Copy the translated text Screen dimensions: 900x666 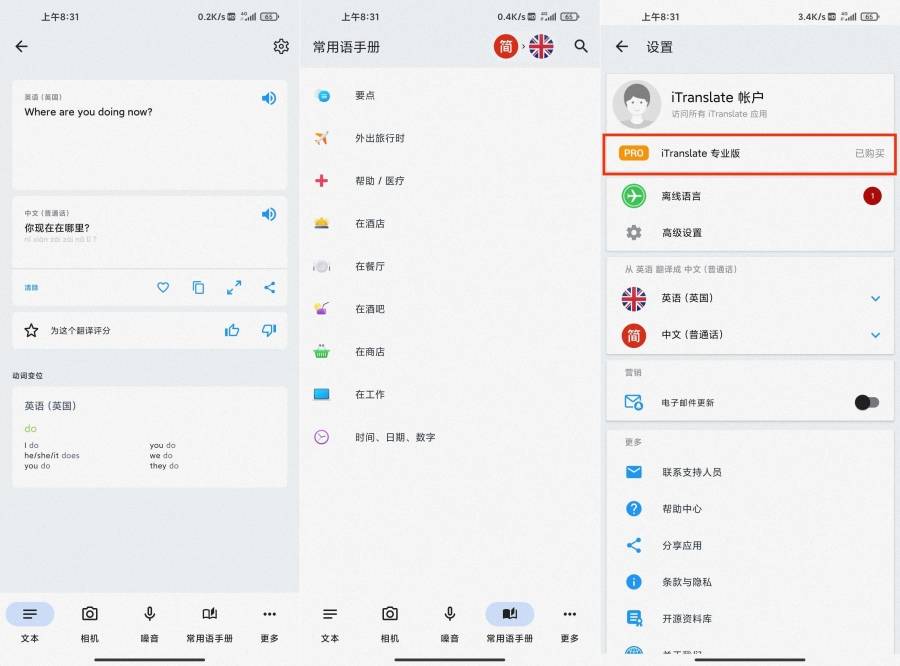(199, 287)
